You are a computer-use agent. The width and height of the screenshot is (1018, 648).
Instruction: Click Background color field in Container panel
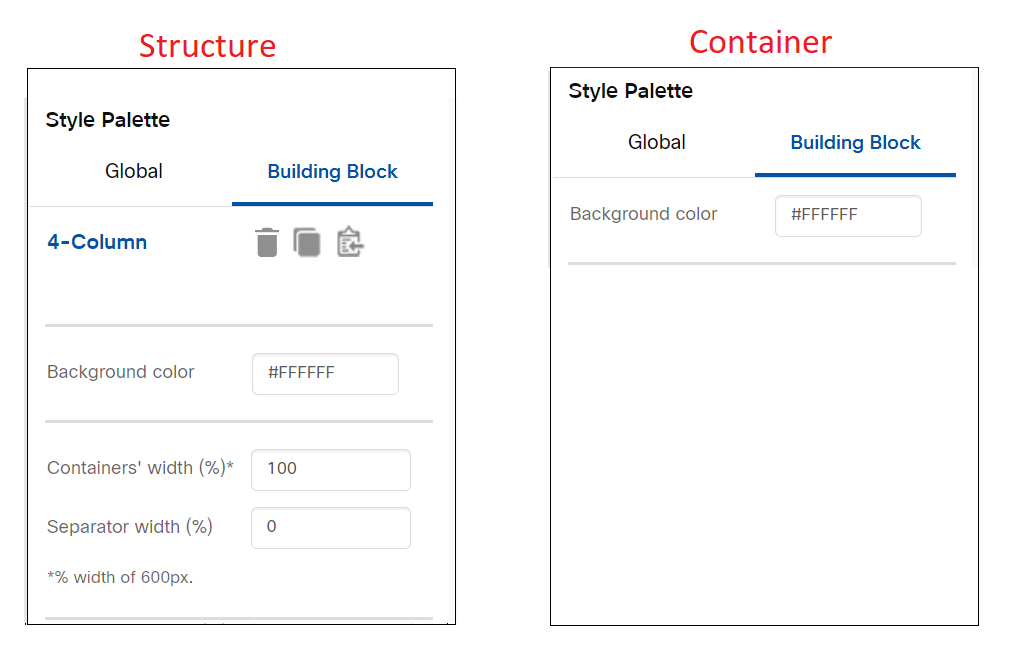(848, 216)
